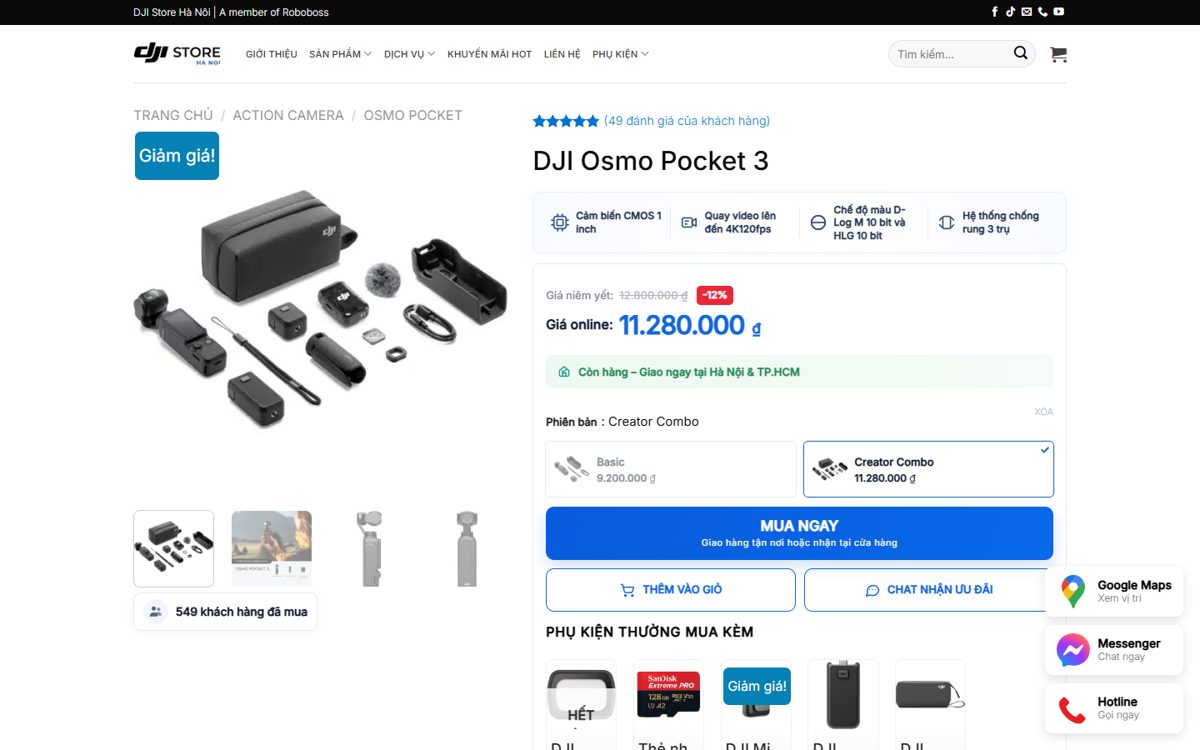Click XÓA to clear version selection
The image size is (1200, 750).
tap(1044, 412)
